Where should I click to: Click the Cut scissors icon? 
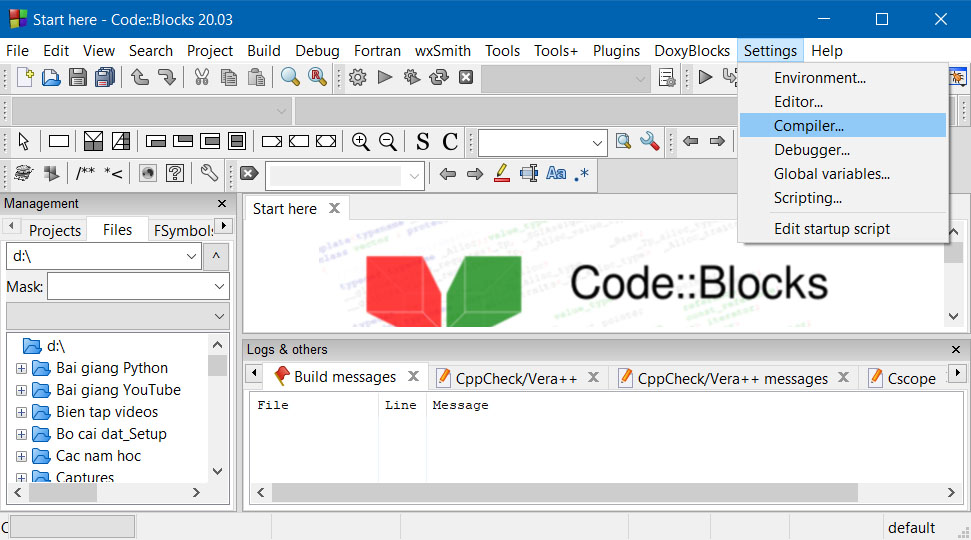(x=202, y=77)
